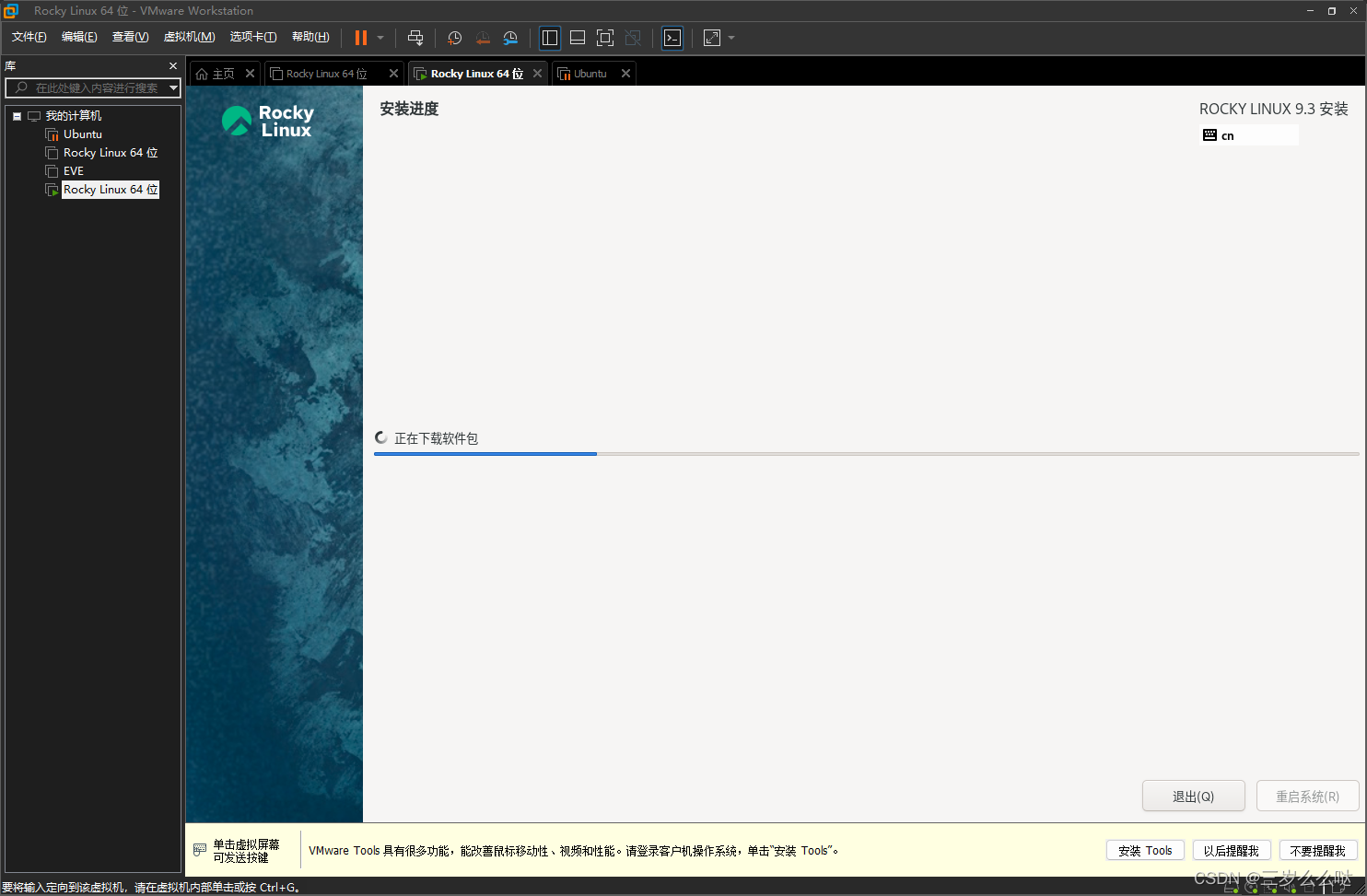Open the stretch display dropdown arrow
The width and height of the screenshot is (1367, 896).
pos(731,38)
